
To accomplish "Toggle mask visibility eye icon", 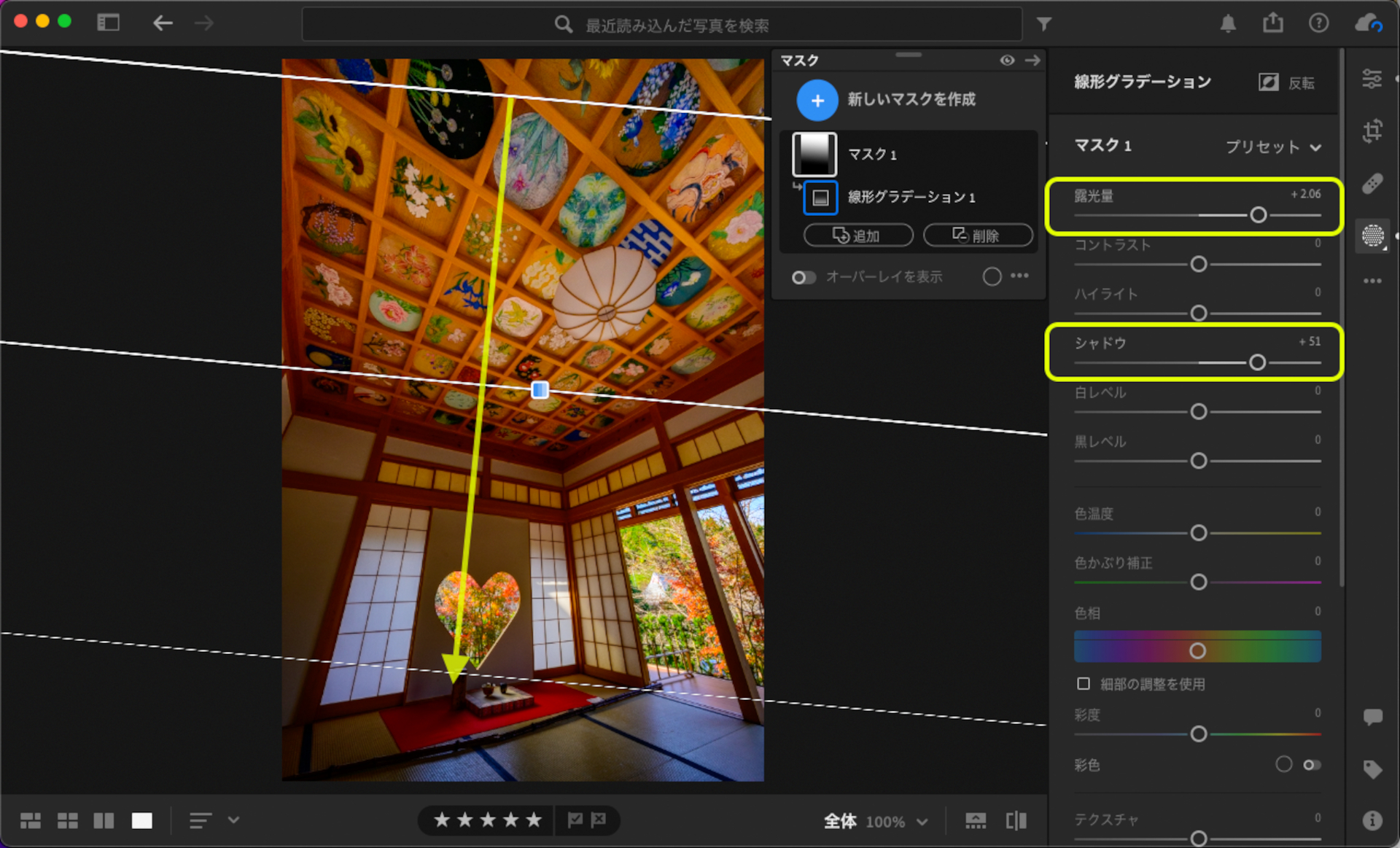I will click(1007, 61).
